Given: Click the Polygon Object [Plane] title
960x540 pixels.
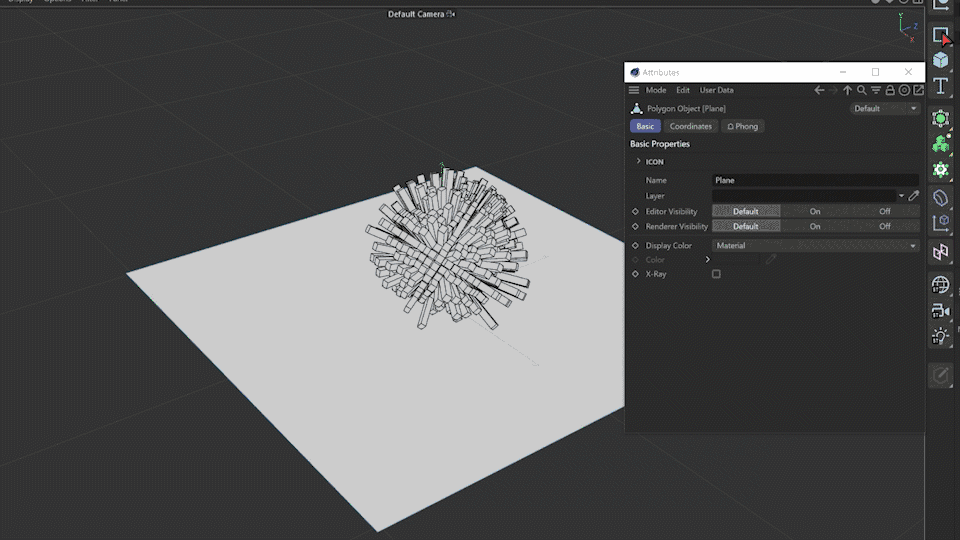Looking at the screenshot, I should pos(686,108).
